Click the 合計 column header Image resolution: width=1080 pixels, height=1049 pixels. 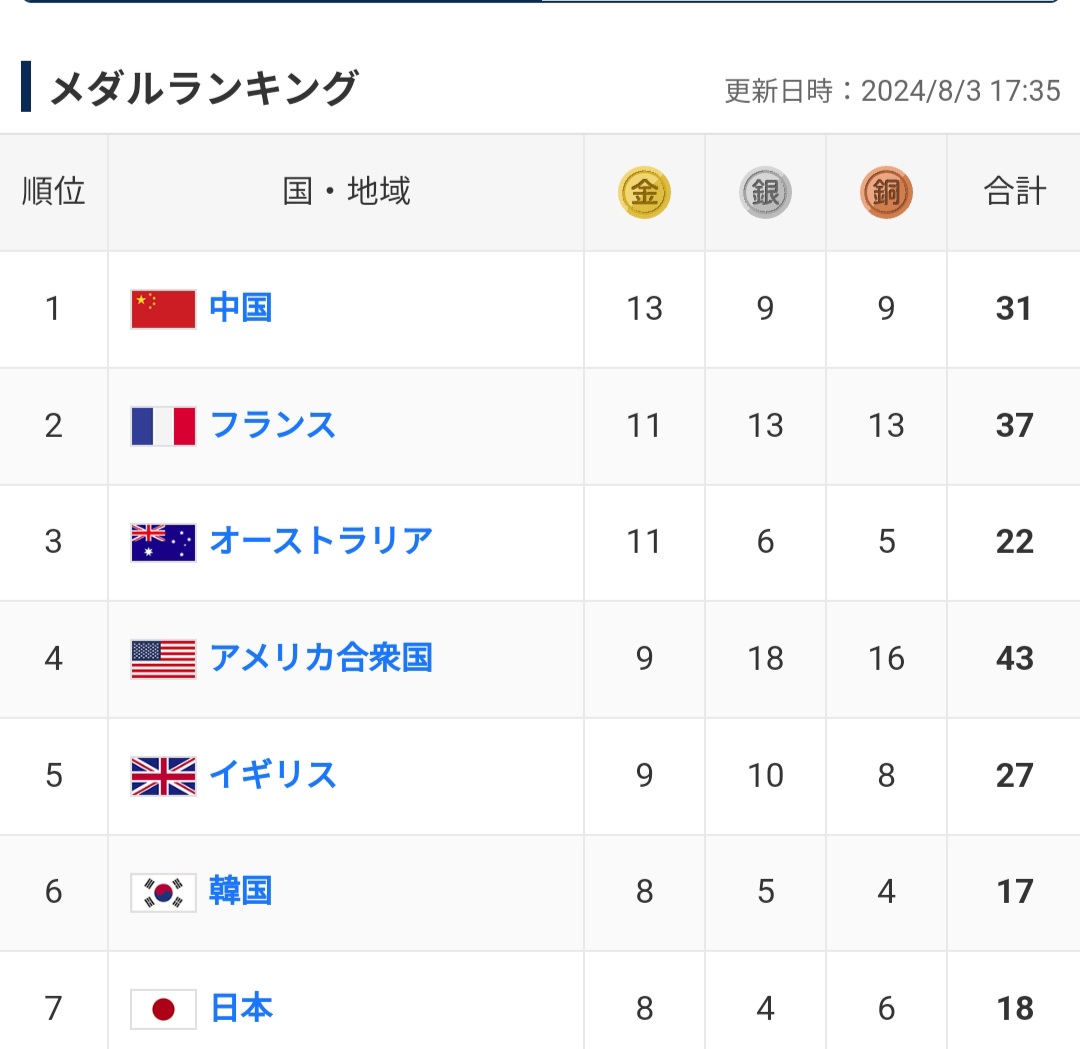point(1015,191)
